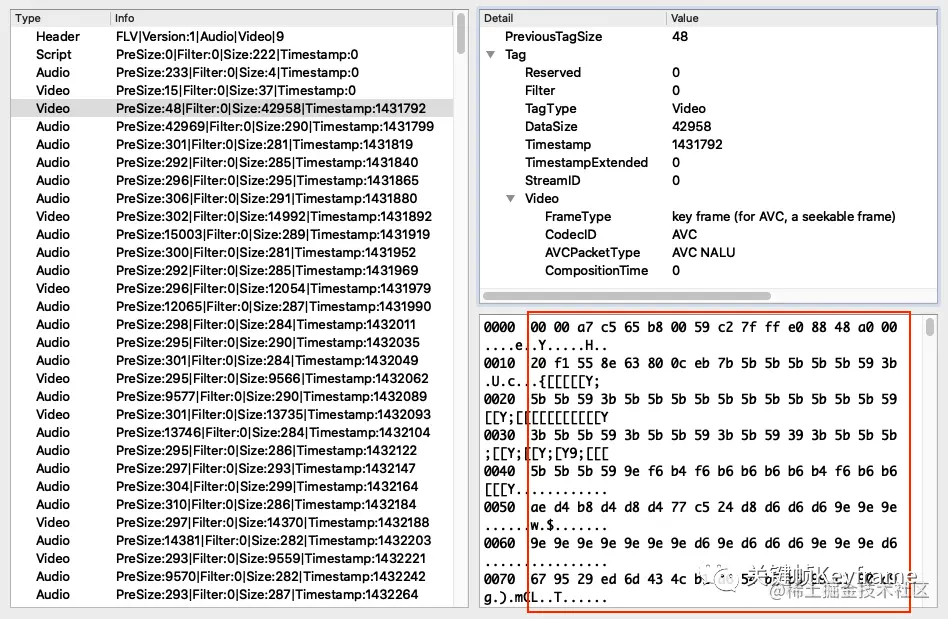Select Audio row with Timestamp:1431799
Viewport: 948px width, 619px height.
(232, 126)
